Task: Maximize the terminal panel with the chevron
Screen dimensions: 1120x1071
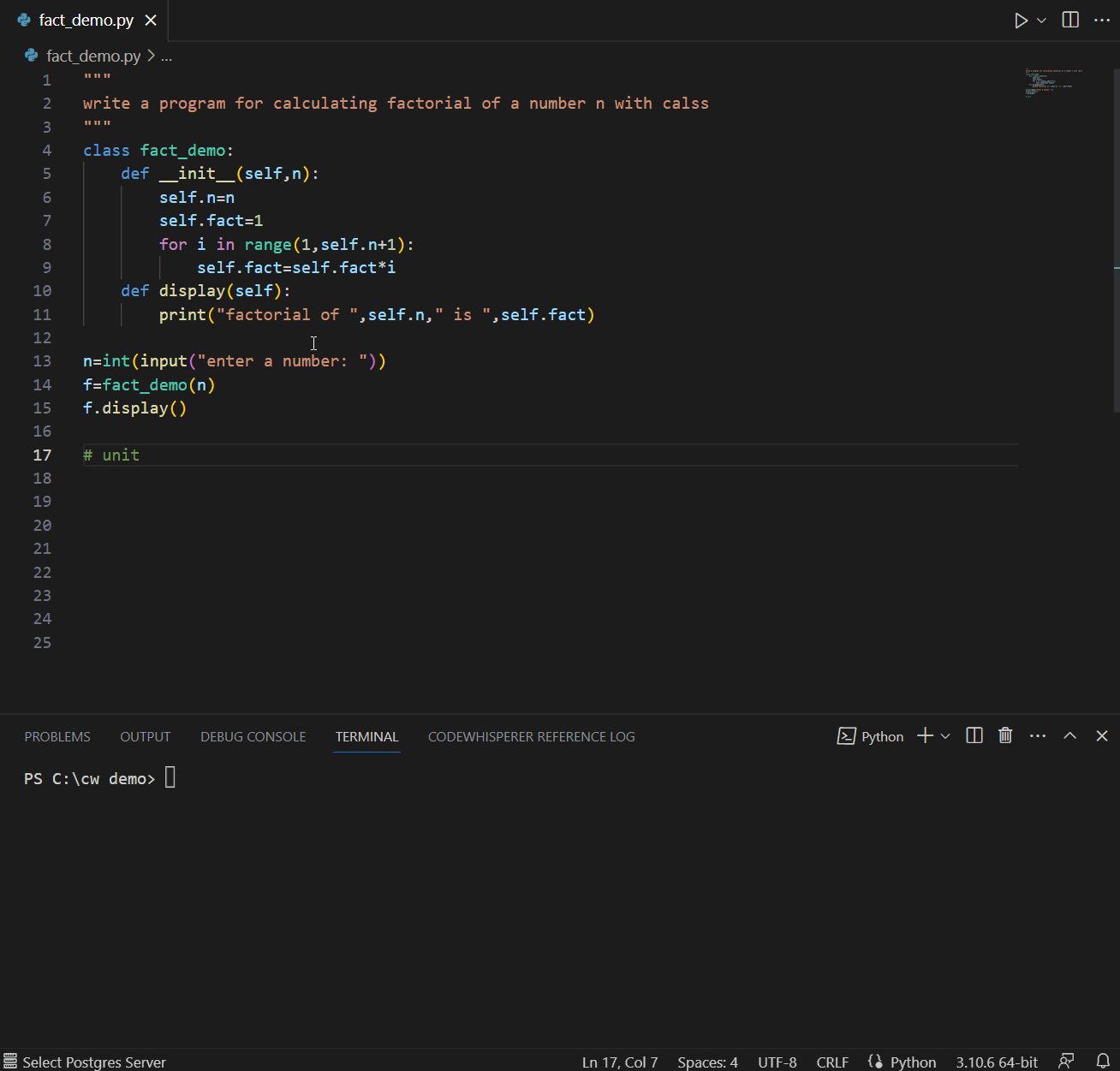Action: pyautogui.click(x=1069, y=735)
